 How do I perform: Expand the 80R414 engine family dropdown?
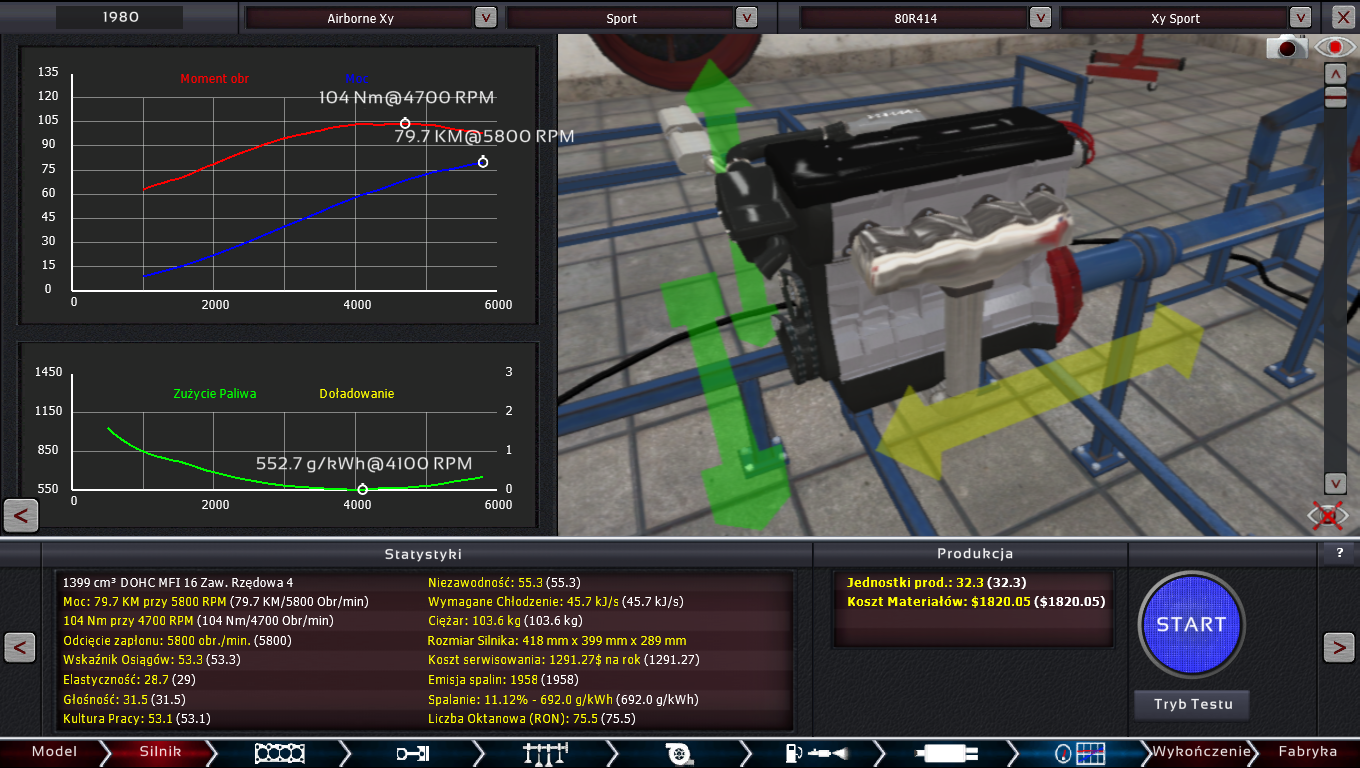coord(1040,17)
